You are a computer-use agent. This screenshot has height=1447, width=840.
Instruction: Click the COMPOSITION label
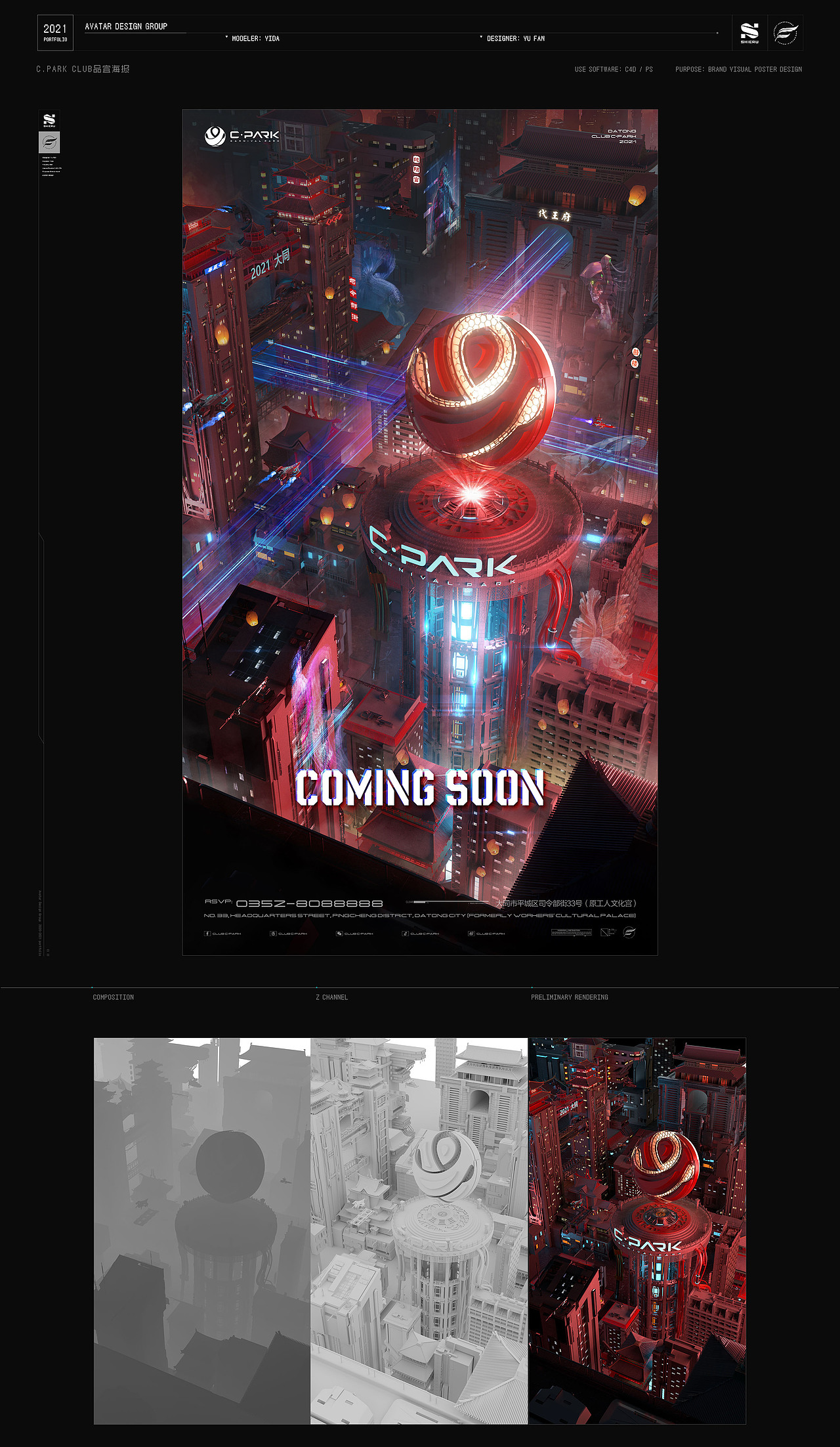pos(114,997)
